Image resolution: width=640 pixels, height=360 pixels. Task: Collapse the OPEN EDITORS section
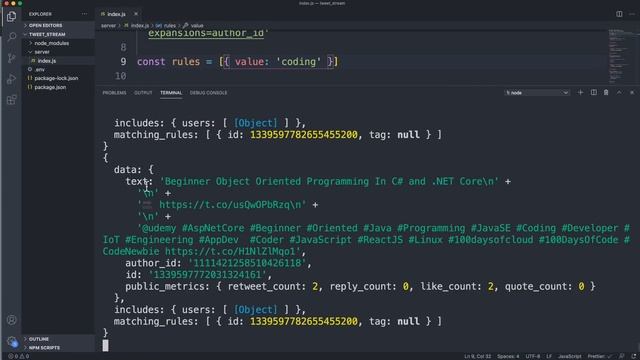coord(45,25)
